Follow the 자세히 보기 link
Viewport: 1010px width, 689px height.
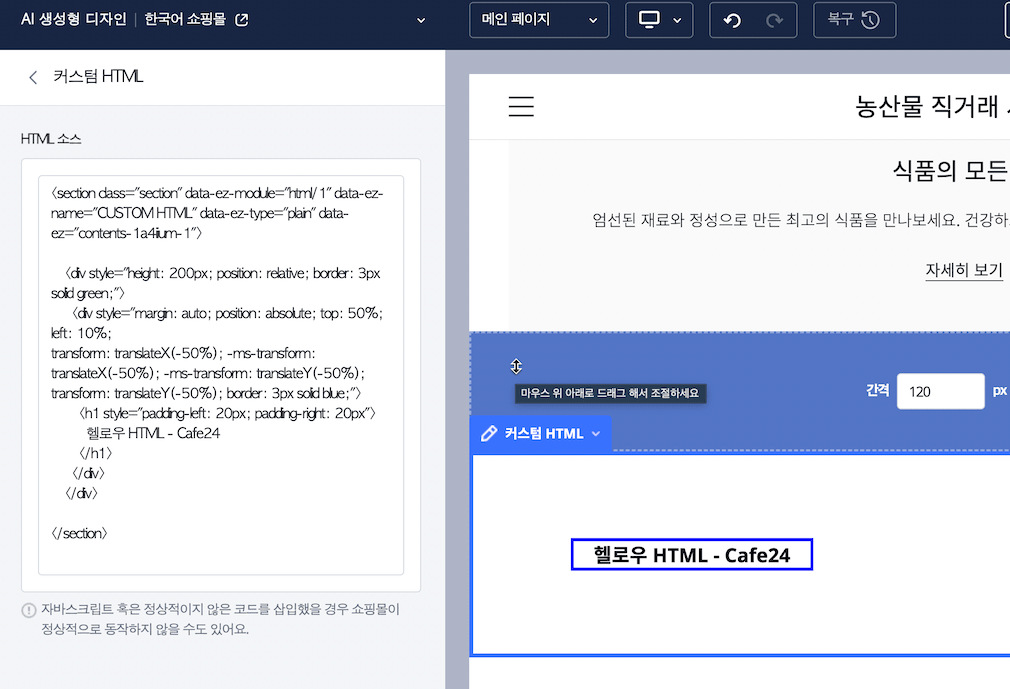[963, 270]
